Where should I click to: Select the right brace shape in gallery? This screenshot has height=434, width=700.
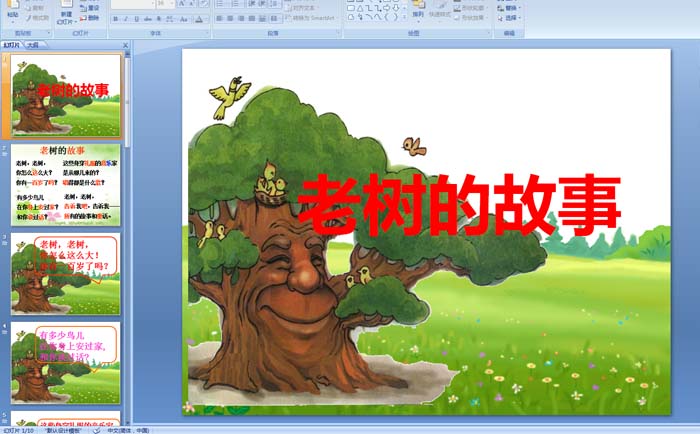395,17
